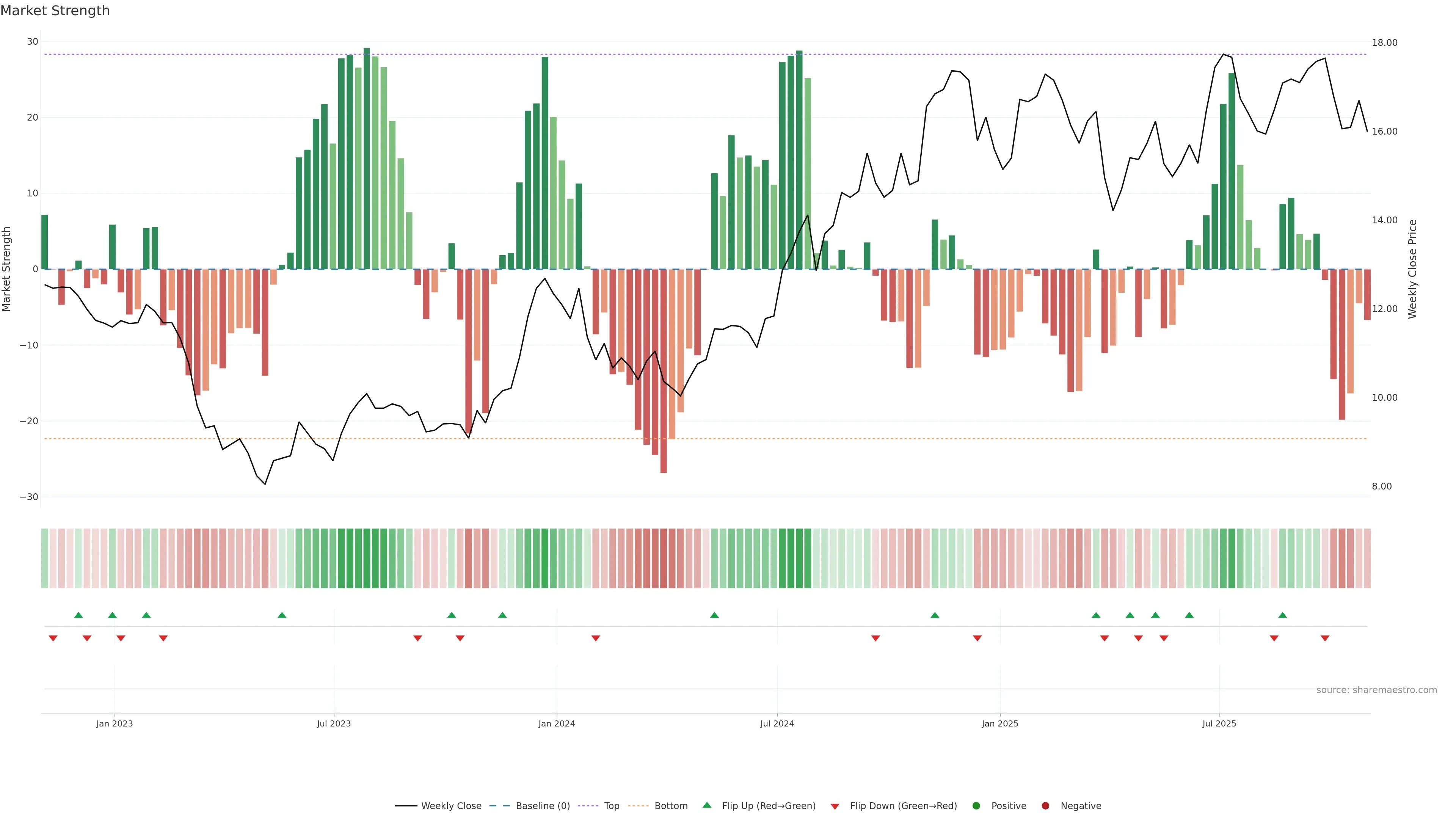This screenshot has width=1456, height=819.
Task: Click the Jul 2024 x-axis label
Action: point(777,723)
